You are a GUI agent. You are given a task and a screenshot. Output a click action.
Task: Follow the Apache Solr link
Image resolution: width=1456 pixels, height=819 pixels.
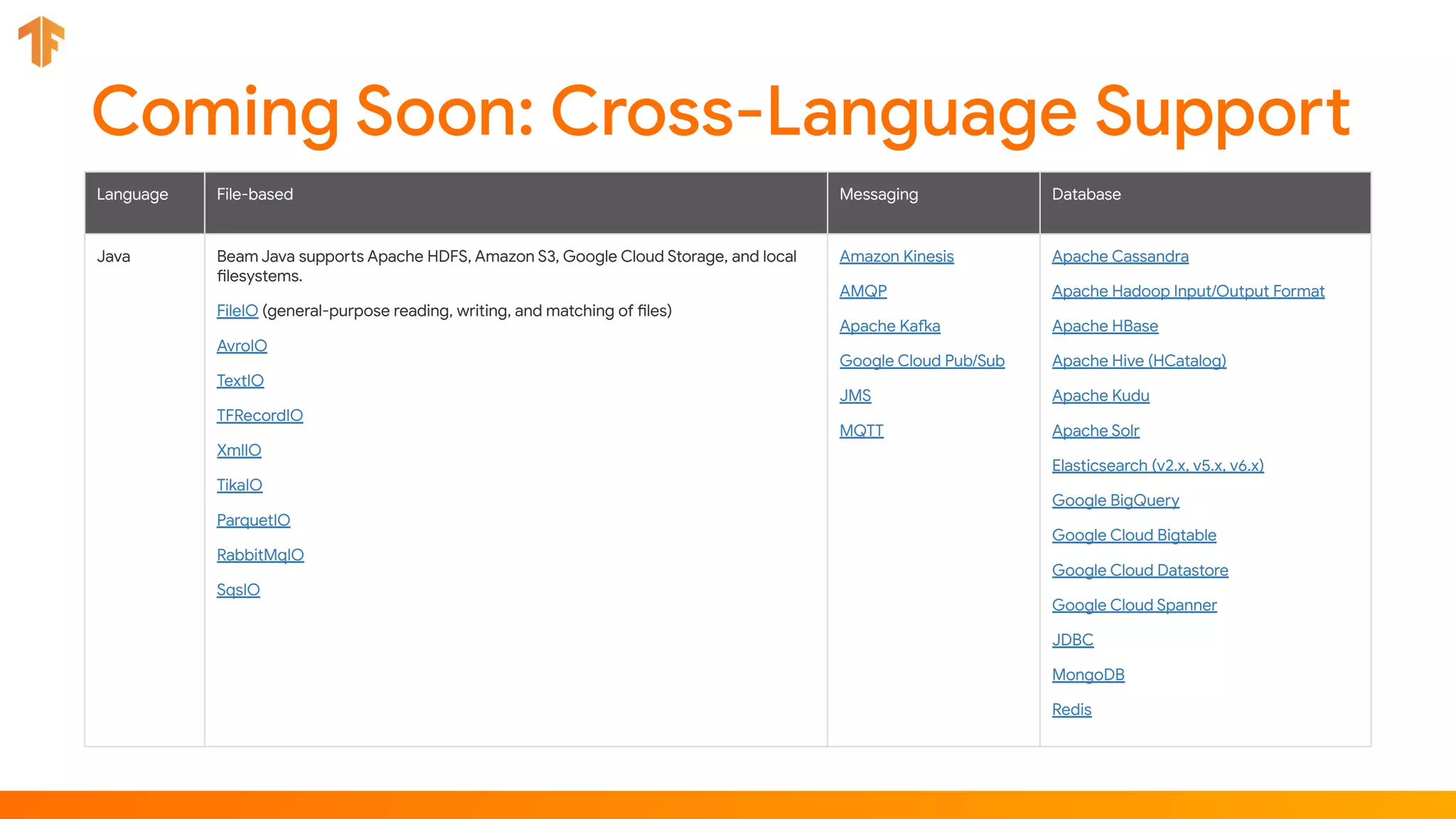click(x=1096, y=431)
